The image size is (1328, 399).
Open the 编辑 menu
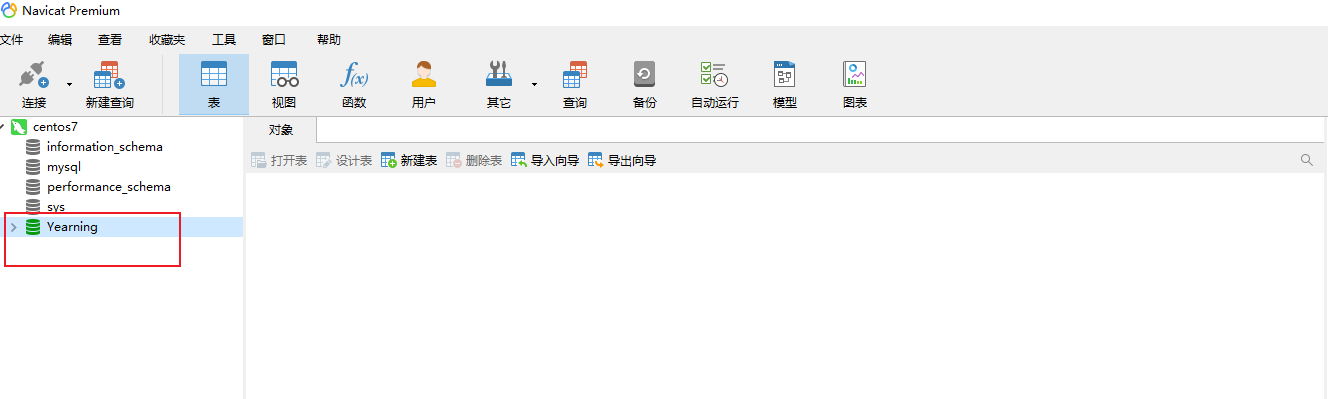tap(60, 40)
